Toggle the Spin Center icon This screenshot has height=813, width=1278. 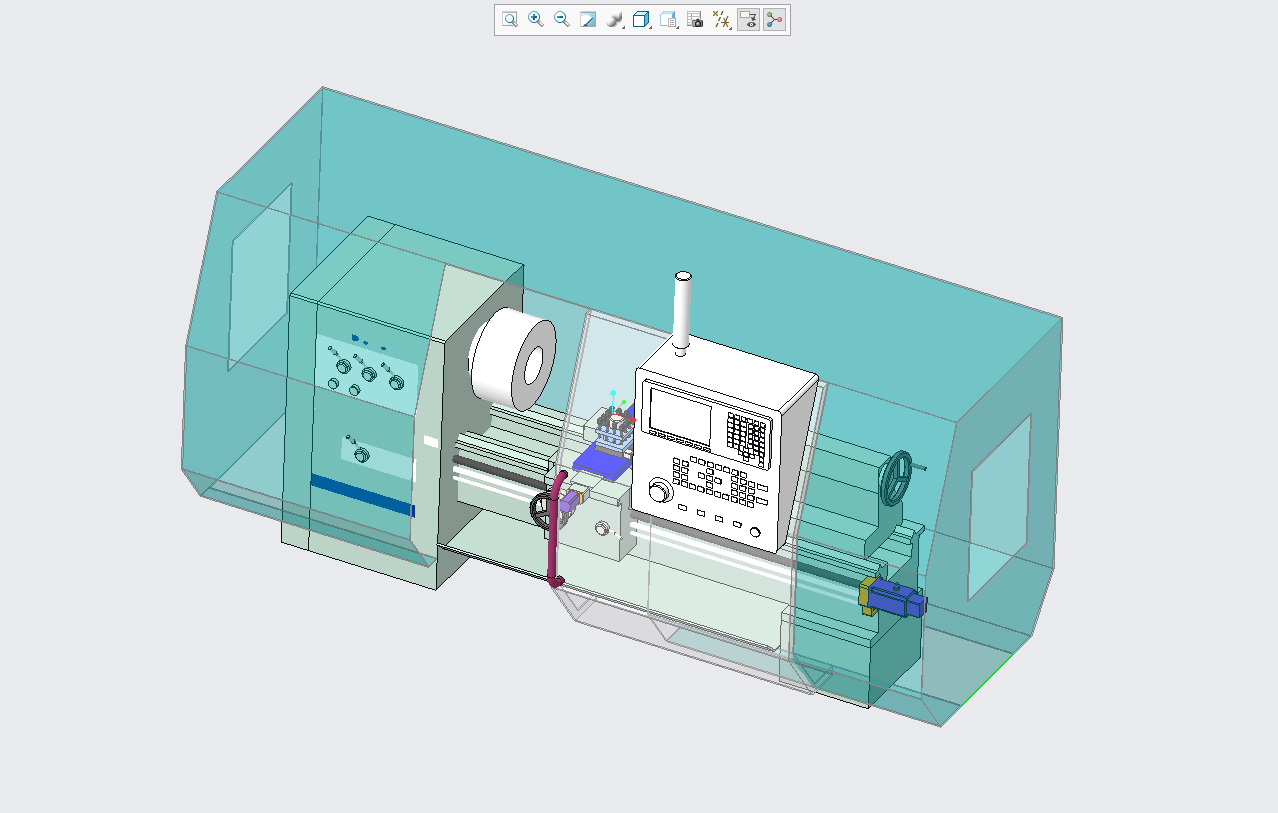click(774, 19)
